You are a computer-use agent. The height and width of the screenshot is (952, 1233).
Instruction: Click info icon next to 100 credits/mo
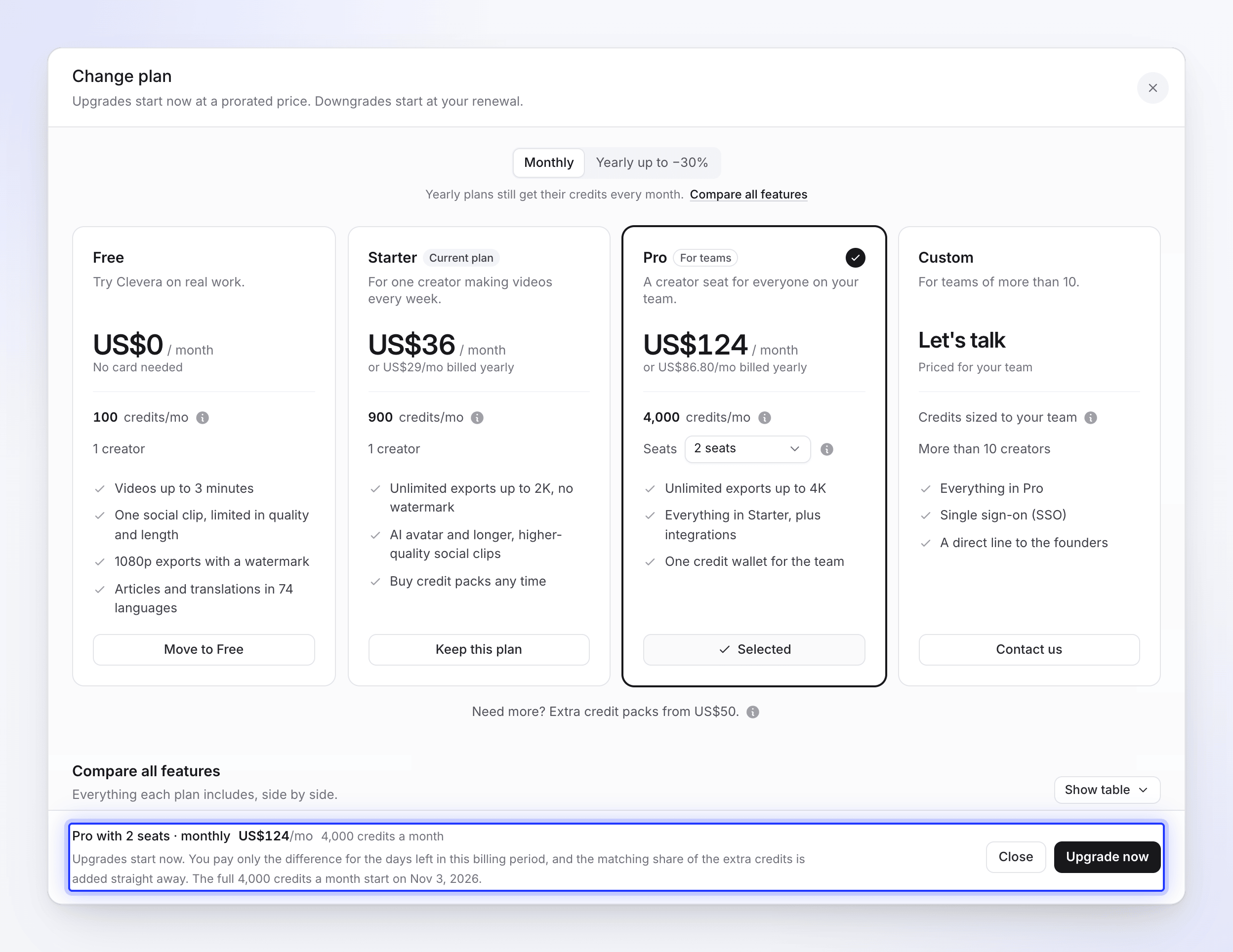[202, 418]
